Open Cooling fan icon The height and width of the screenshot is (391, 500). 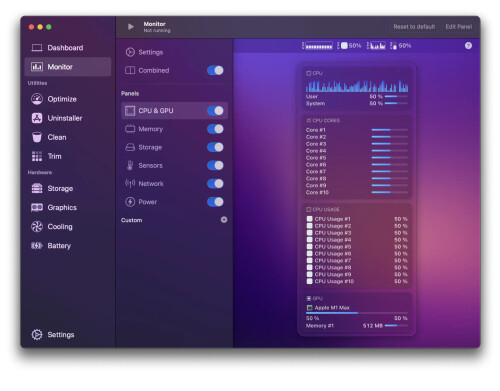coord(37,227)
